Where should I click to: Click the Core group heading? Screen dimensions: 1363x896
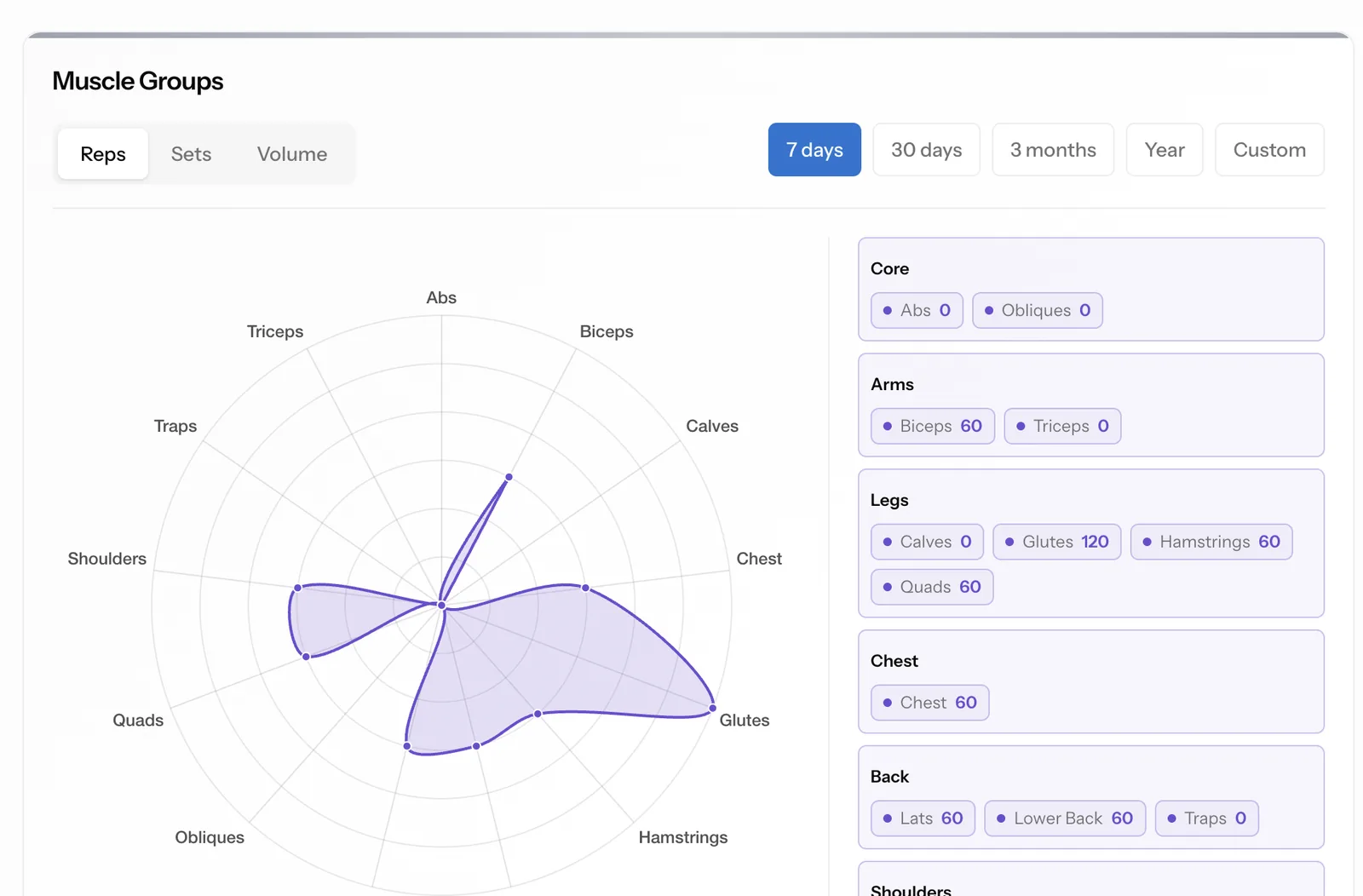click(889, 268)
